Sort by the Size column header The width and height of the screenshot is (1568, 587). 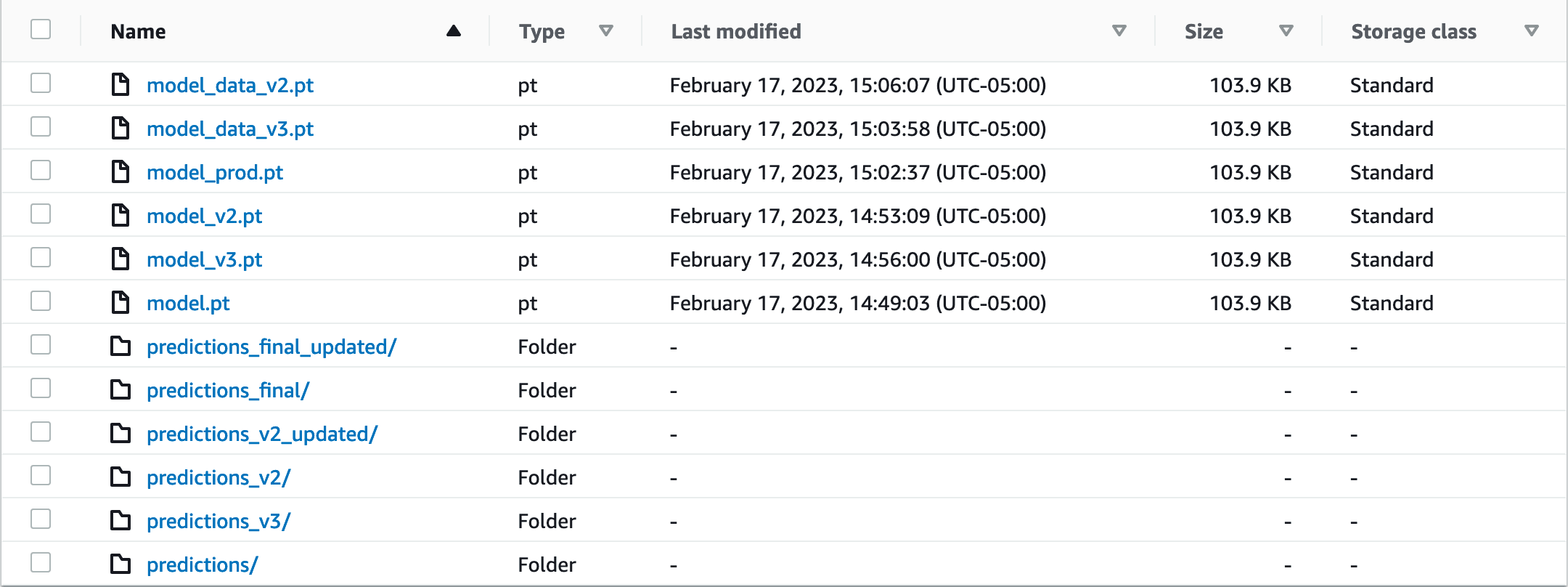point(1204,31)
